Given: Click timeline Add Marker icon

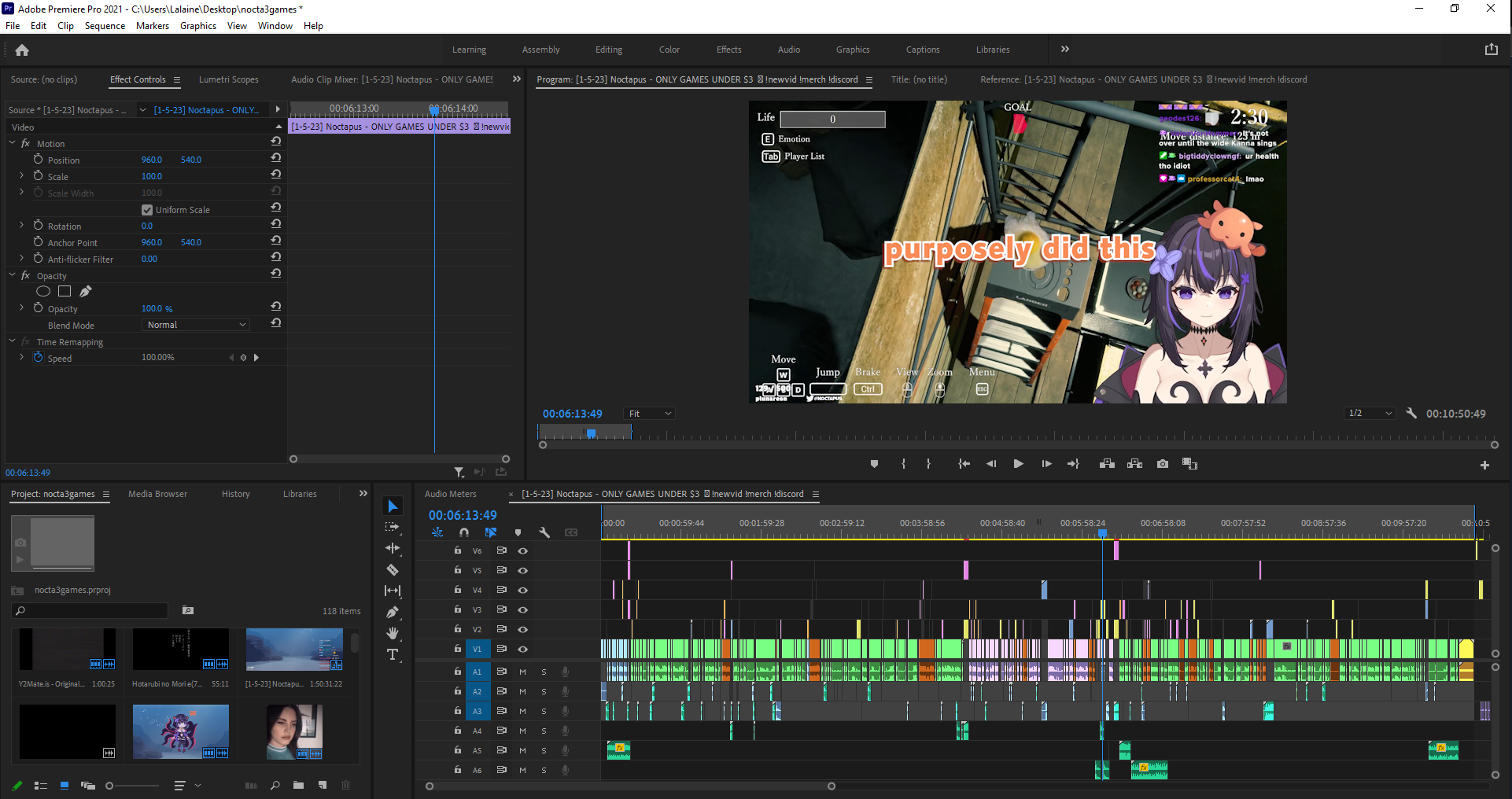Looking at the screenshot, I should coord(518,532).
